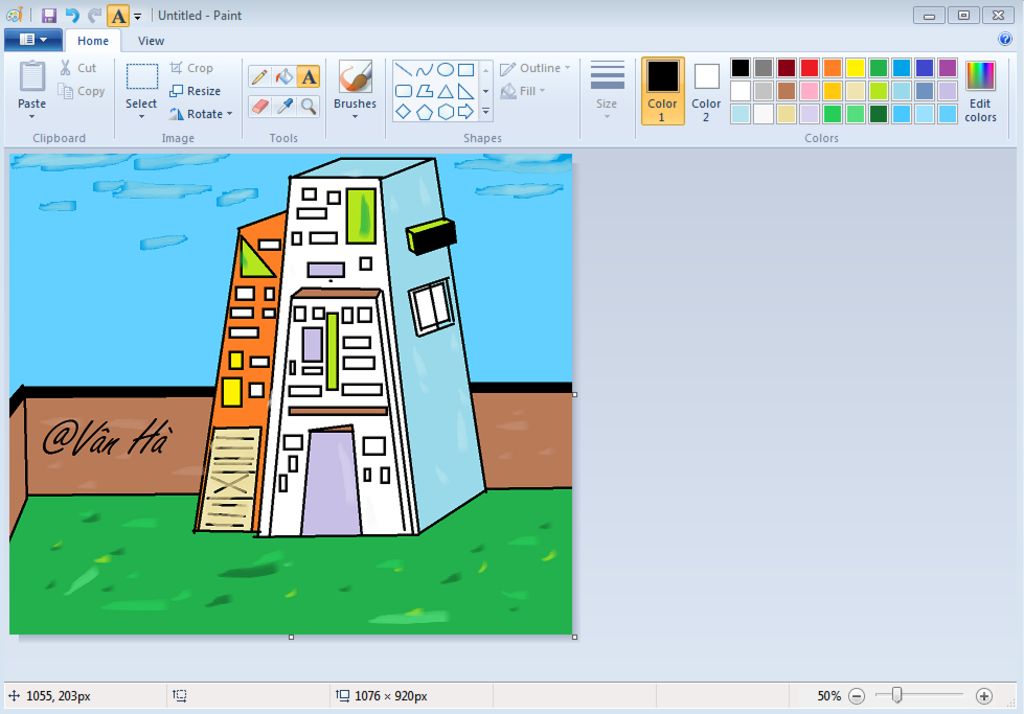The image size is (1024, 714).
Task: Open Edit colors dialog
Action: [x=980, y=91]
